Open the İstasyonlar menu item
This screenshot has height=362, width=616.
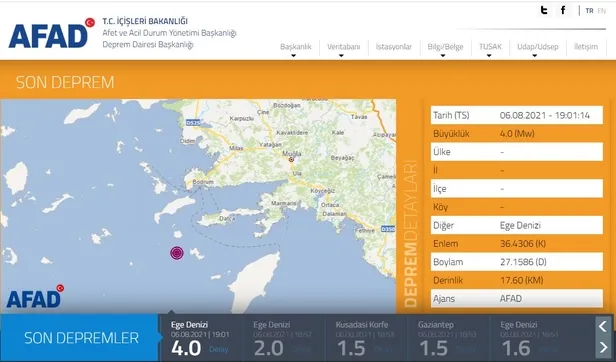pos(394,47)
